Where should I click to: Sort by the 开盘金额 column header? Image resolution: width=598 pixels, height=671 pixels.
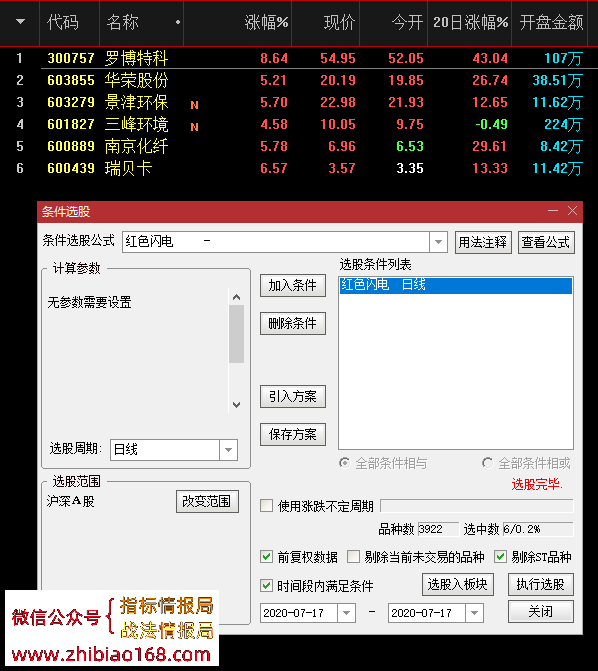[551, 22]
